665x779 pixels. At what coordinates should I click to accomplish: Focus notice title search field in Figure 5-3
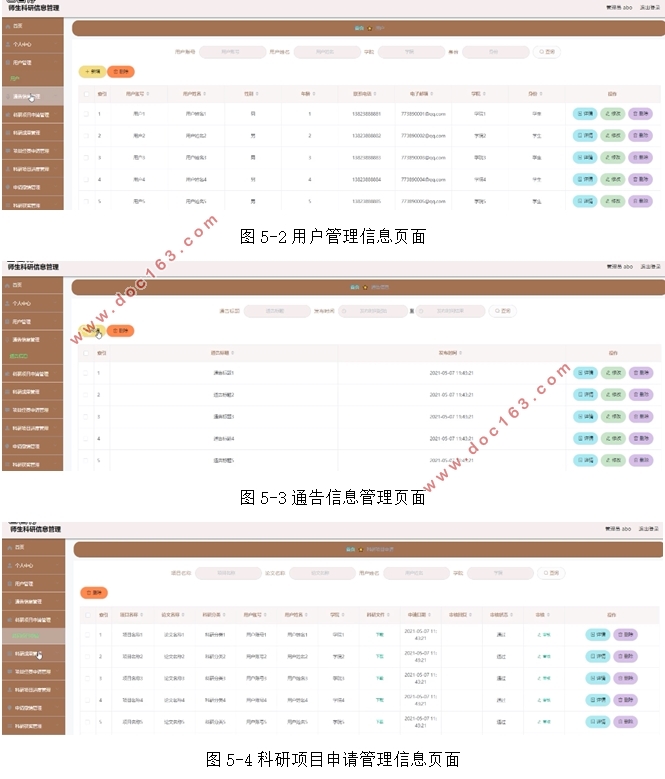point(277,311)
